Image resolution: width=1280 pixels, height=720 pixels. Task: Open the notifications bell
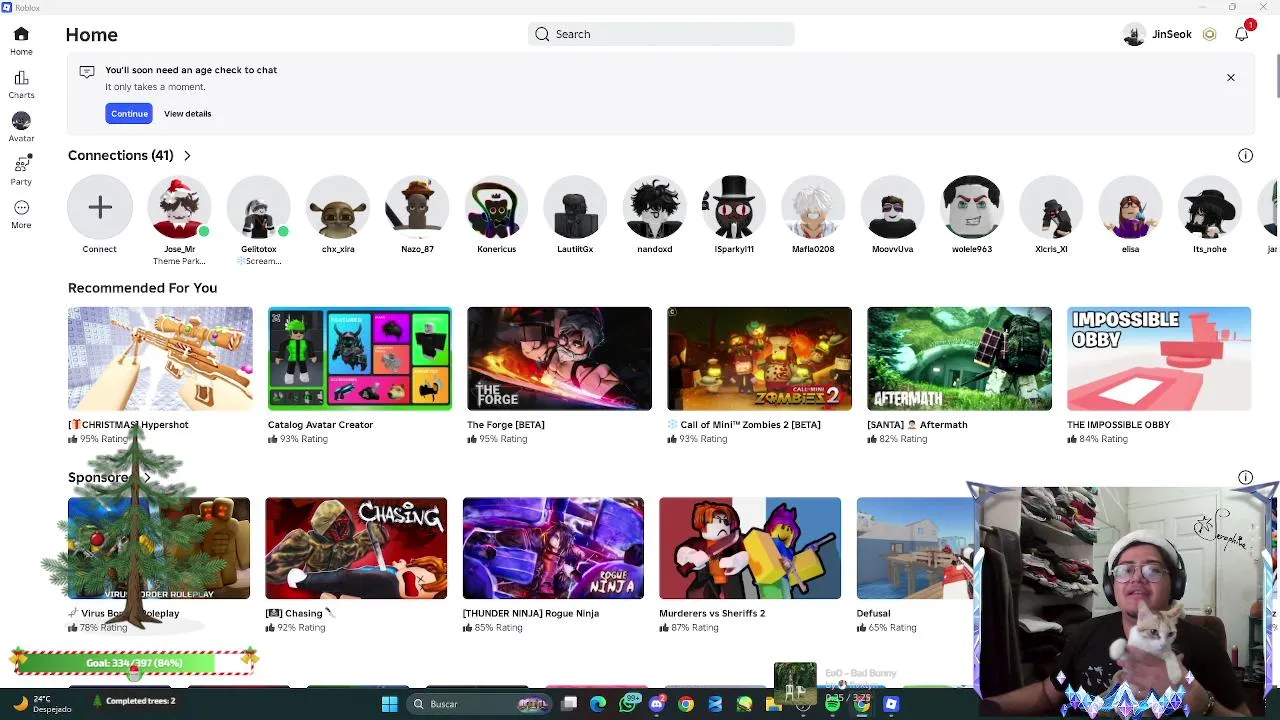pos(1242,34)
